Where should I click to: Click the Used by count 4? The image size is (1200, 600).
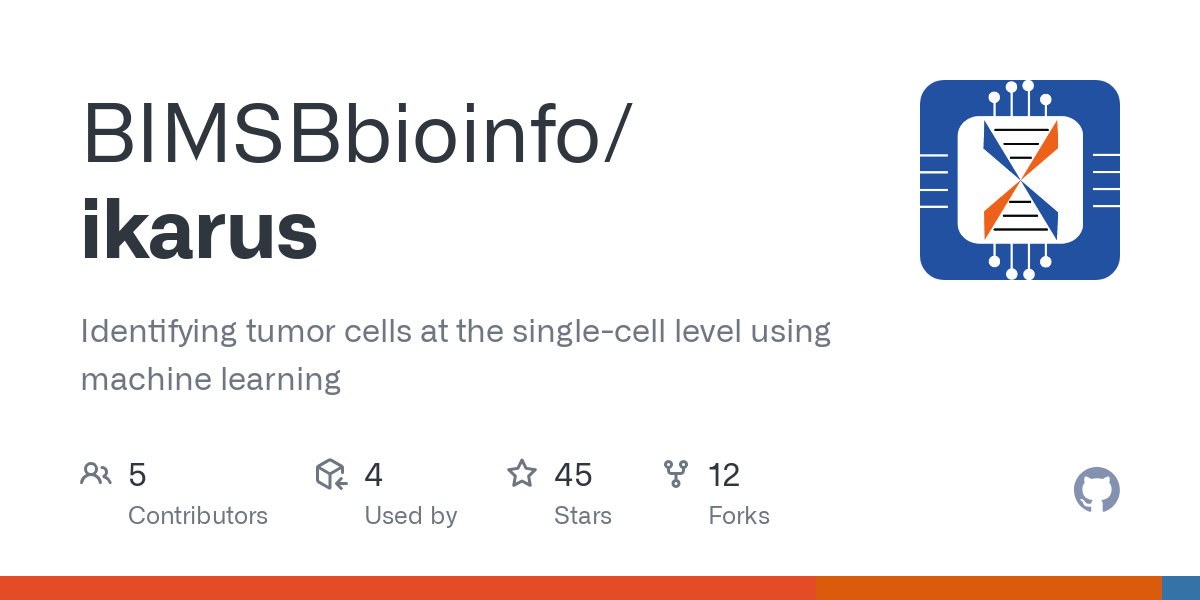click(x=374, y=474)
